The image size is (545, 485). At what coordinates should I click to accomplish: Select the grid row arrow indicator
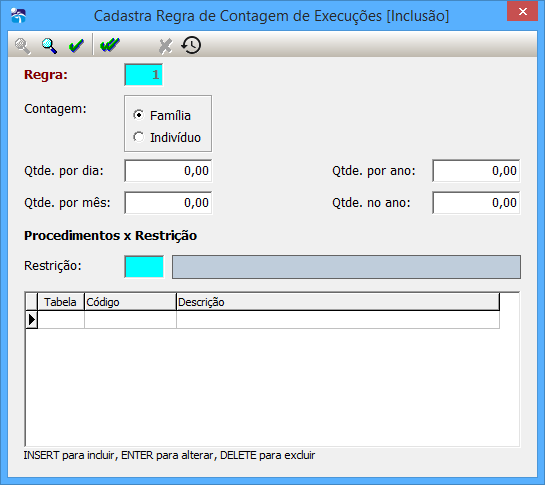[32, 320]
